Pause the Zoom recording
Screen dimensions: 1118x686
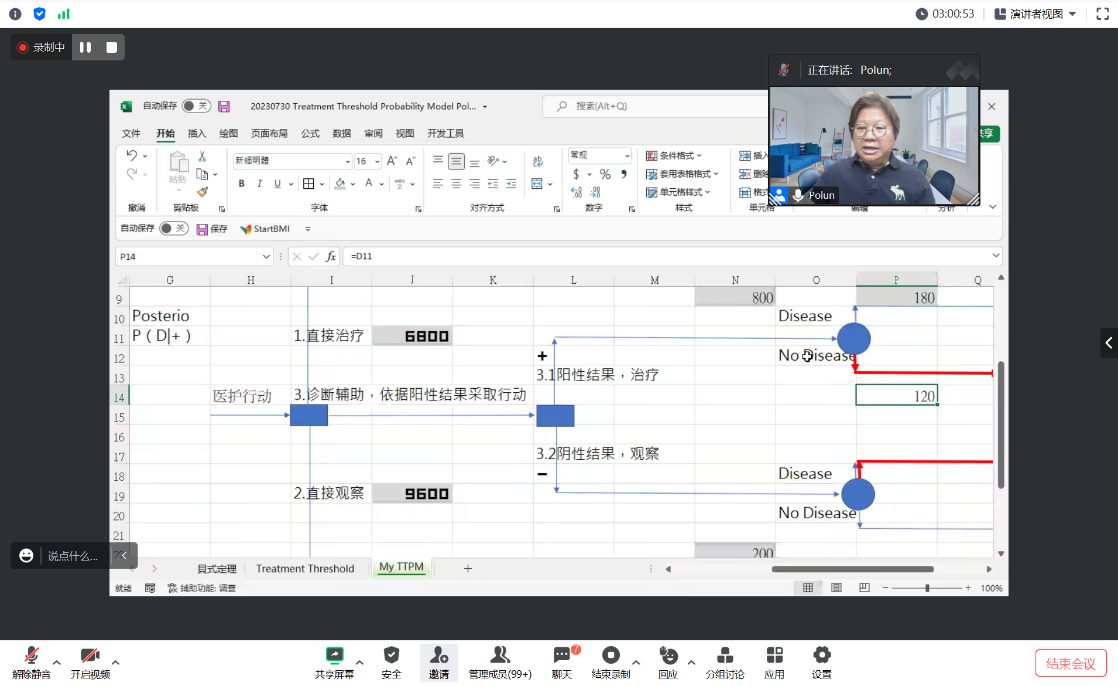point(86,47)
